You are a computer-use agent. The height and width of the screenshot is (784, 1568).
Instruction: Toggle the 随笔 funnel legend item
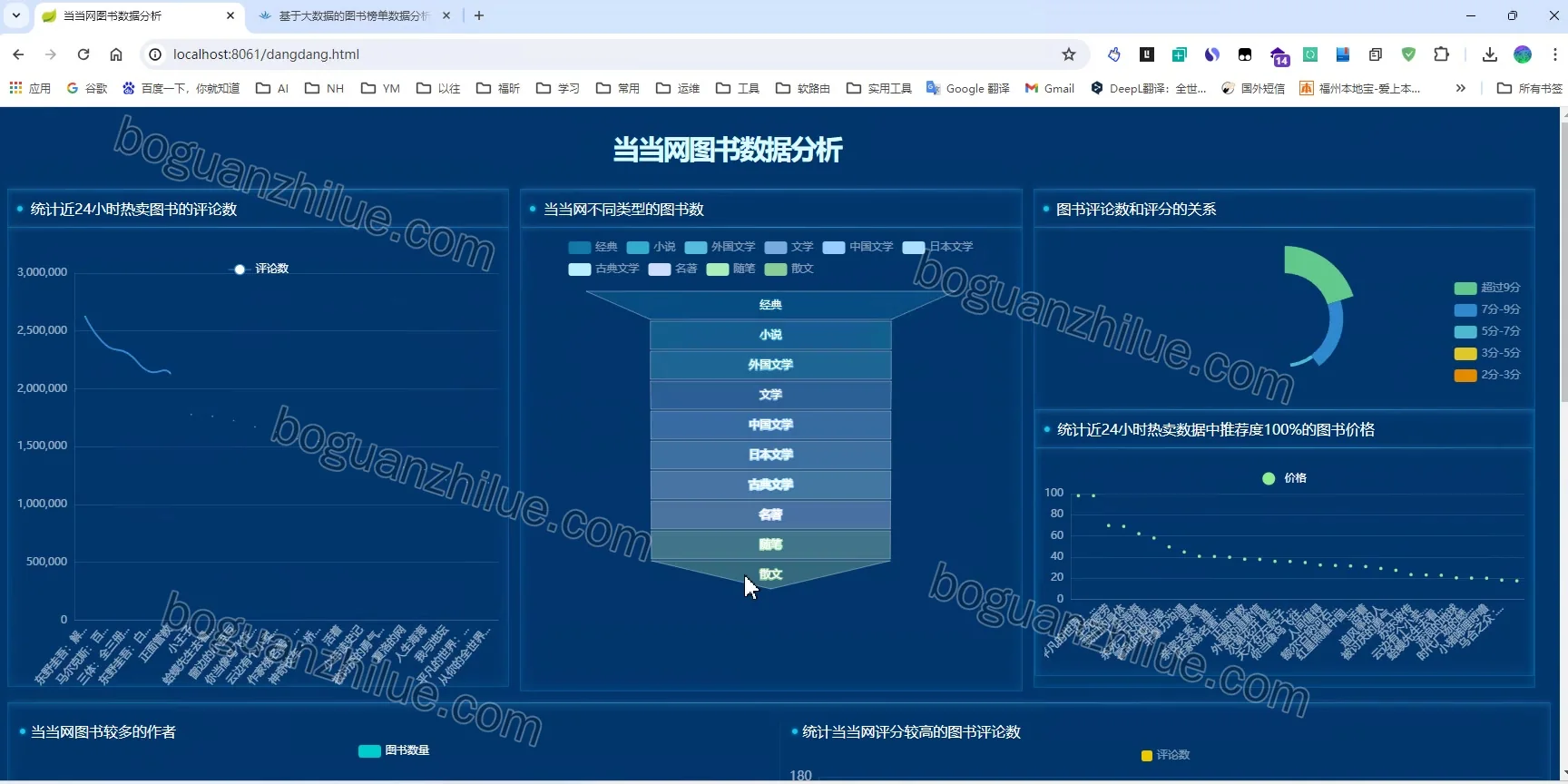pyautogui.click(x=731, y=269)
